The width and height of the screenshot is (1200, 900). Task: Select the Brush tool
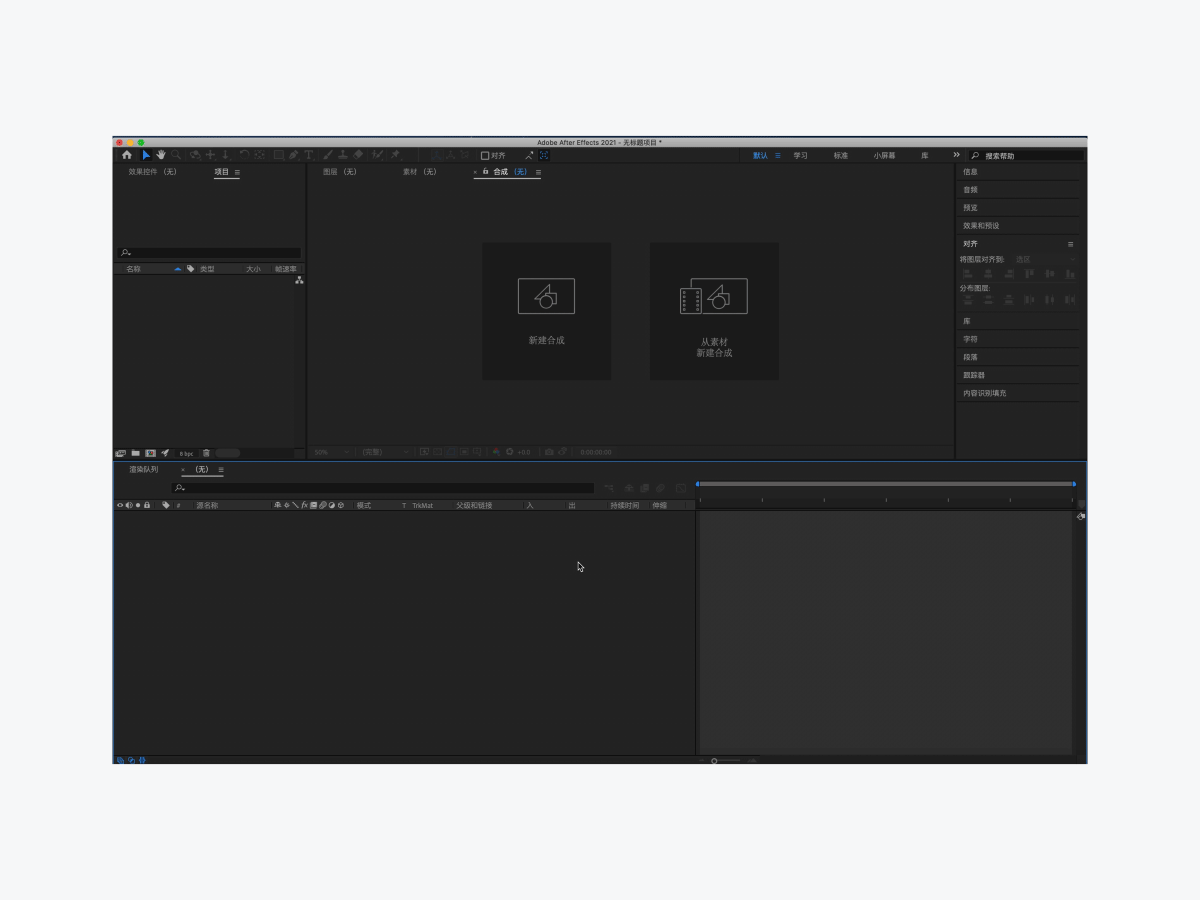click(x=328, y=155)
